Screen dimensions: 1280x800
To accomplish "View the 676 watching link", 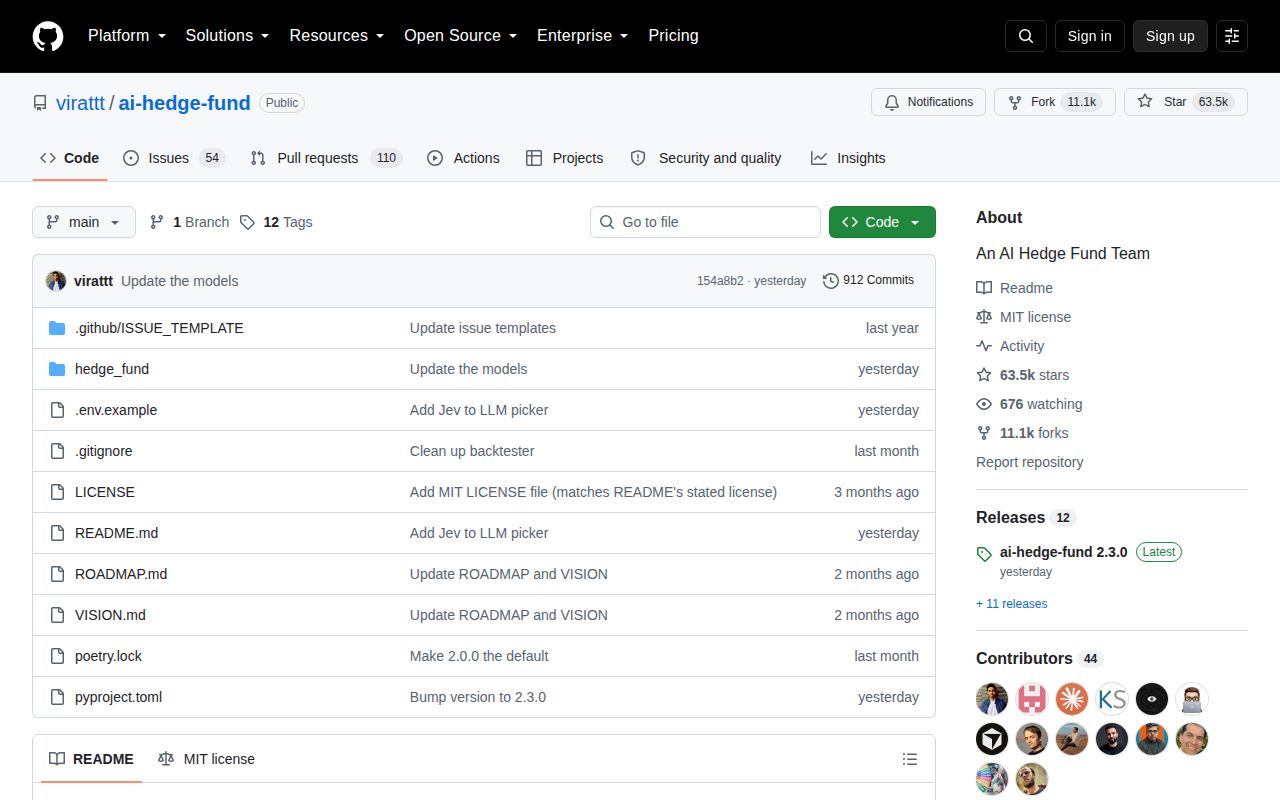I will pos(1029,404).
